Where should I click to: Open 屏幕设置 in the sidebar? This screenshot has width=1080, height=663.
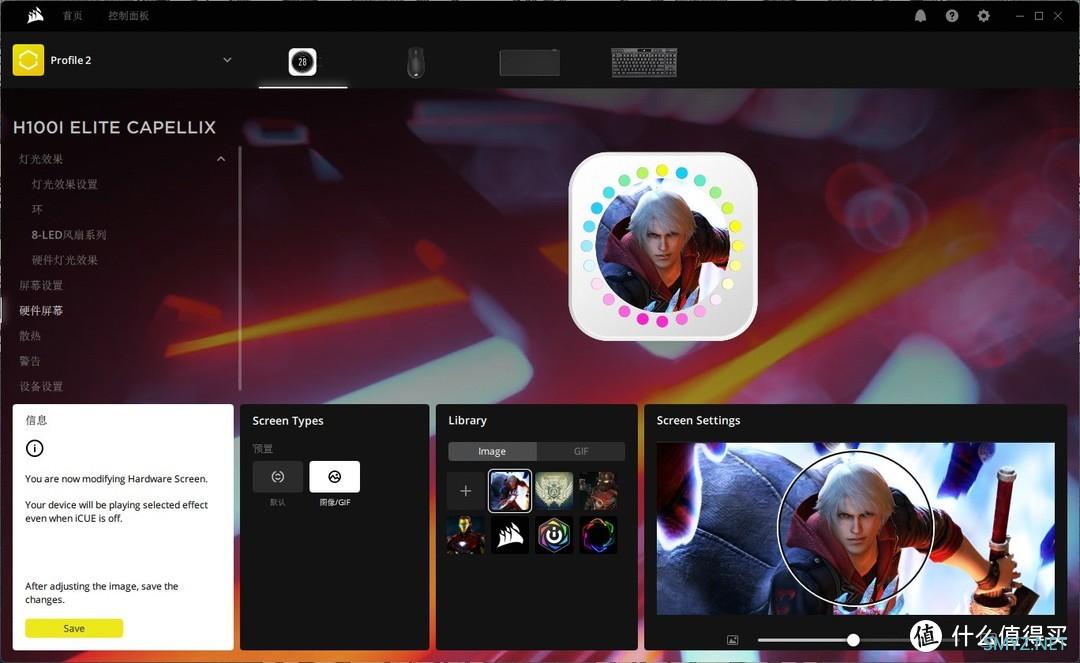tap(41, 285)
